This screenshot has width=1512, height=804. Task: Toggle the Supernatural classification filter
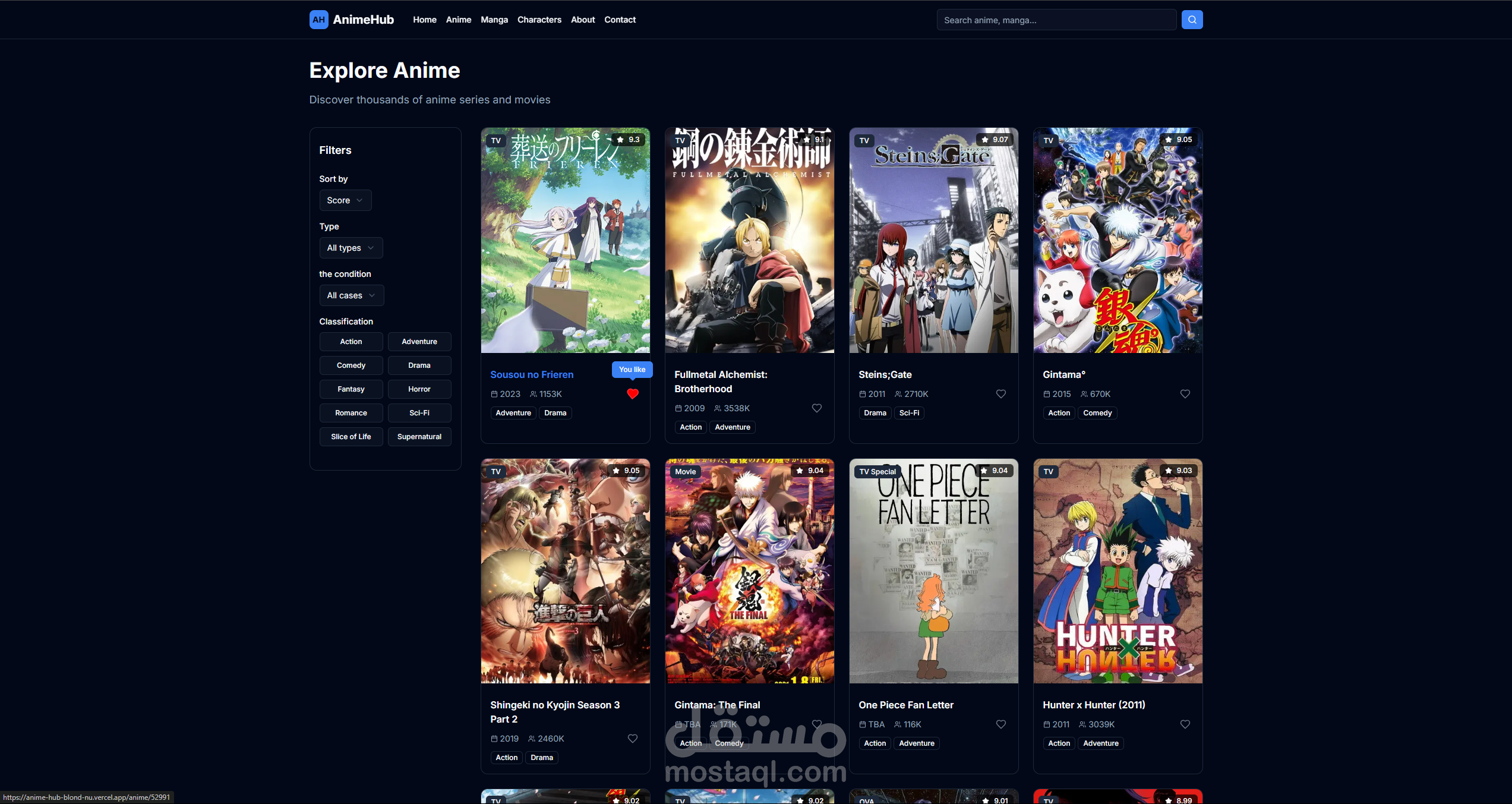pyautogui.click(x=419, y=437)
